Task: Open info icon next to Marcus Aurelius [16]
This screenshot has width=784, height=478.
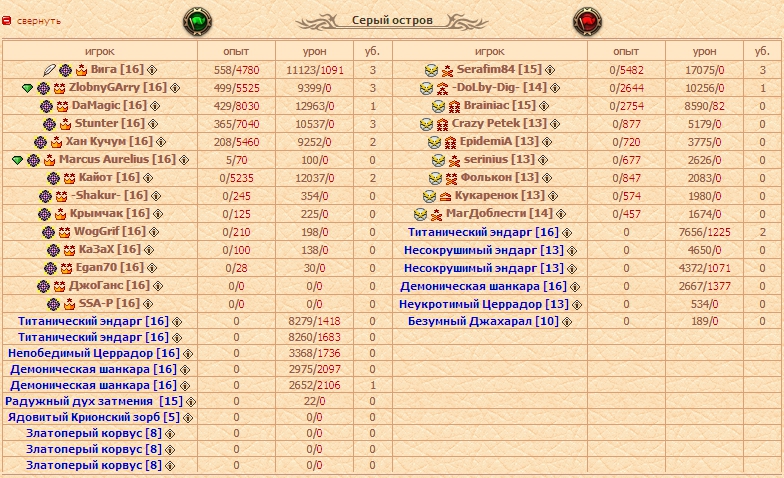Action: [184, 160]
